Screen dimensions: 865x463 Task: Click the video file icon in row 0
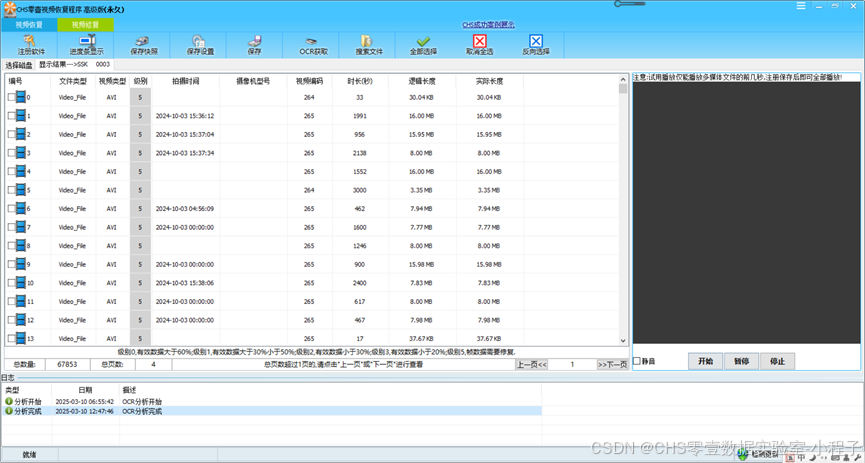tap(21, 97)
